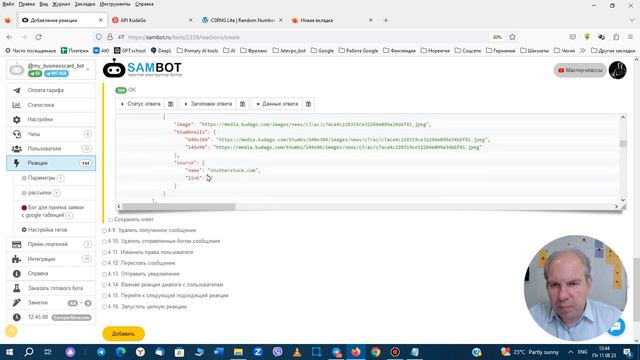Tick the Сохранить ответ checkbox

pyautogui.click(x=111, y=220)
